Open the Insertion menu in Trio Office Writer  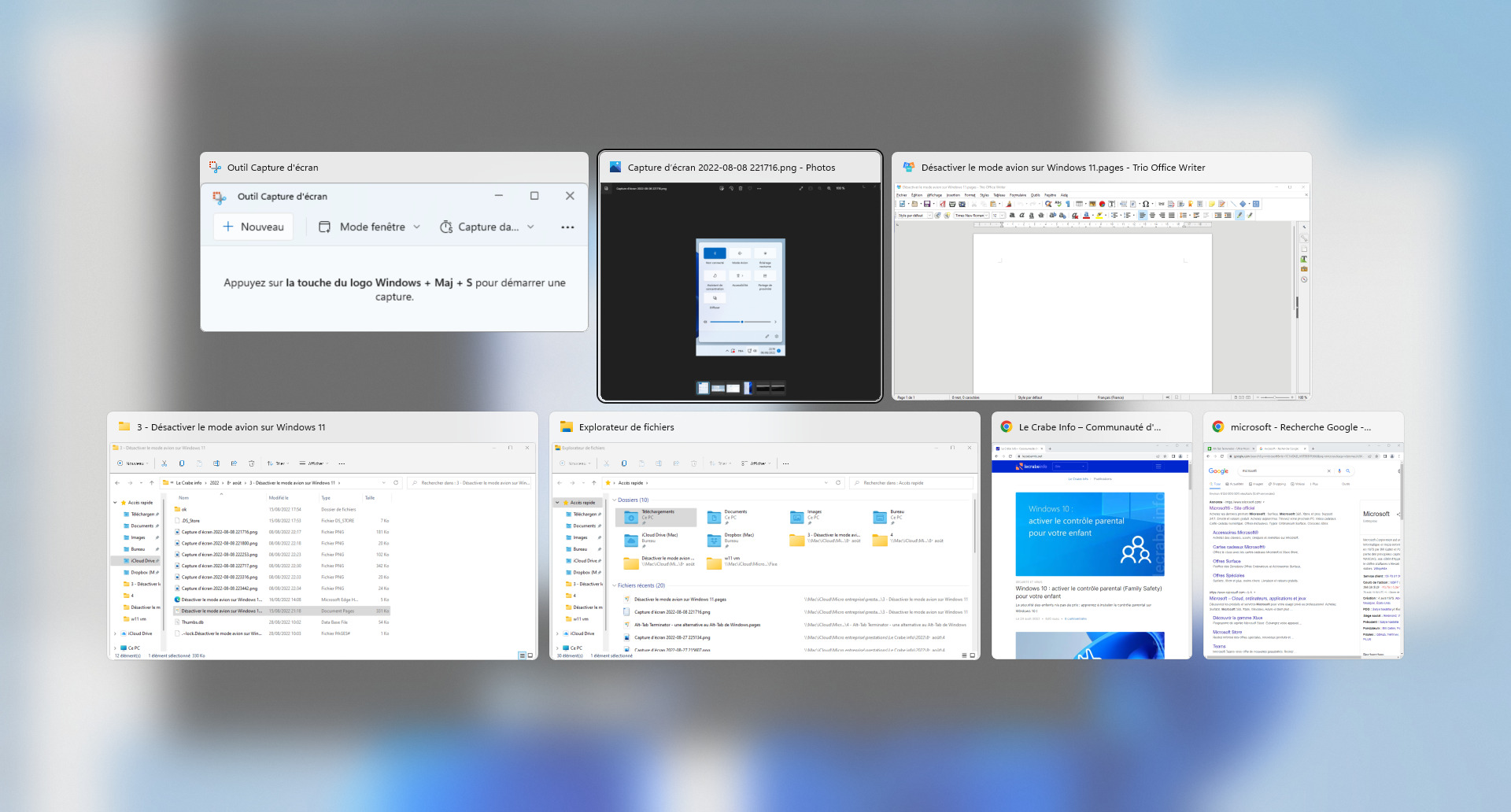pyautogui.click(x=953, y=195)
